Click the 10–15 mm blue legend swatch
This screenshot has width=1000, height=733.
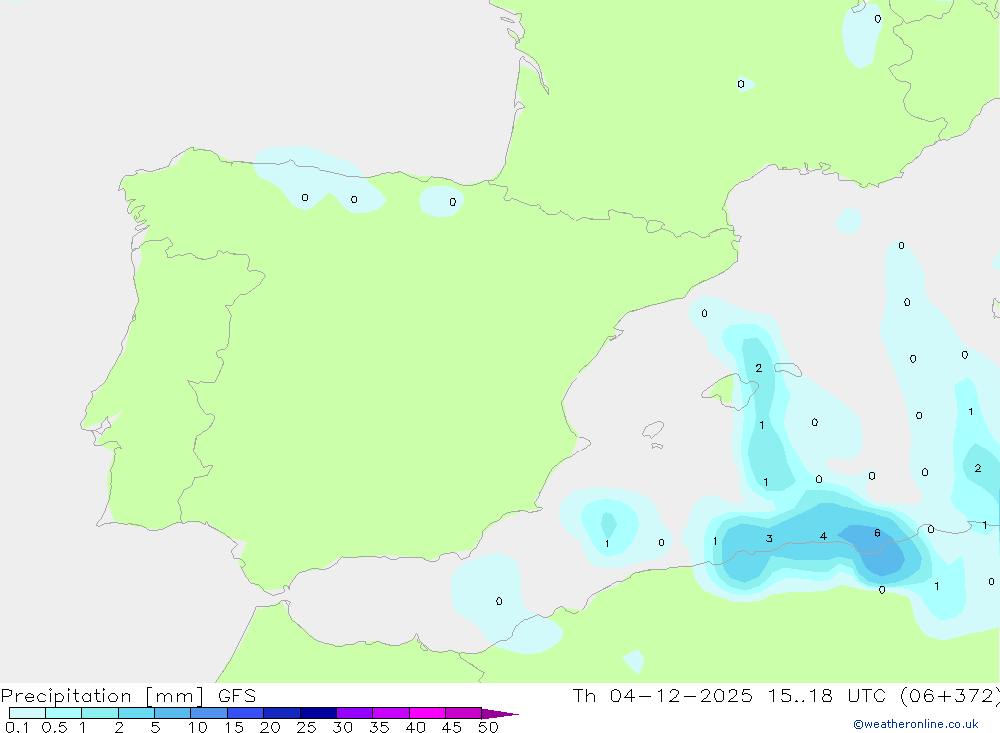209,713
